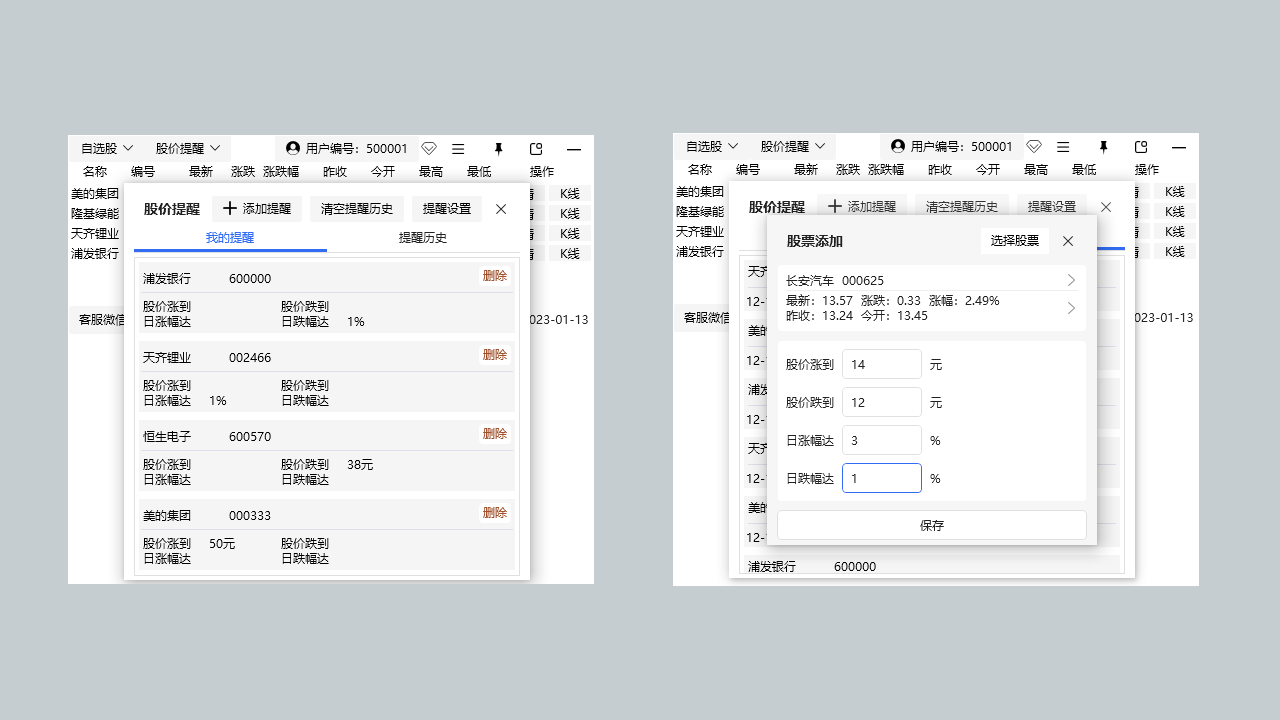Click the 股价涨到 field showing 14
The image size is (1280, 720).
tap(881, 364)
